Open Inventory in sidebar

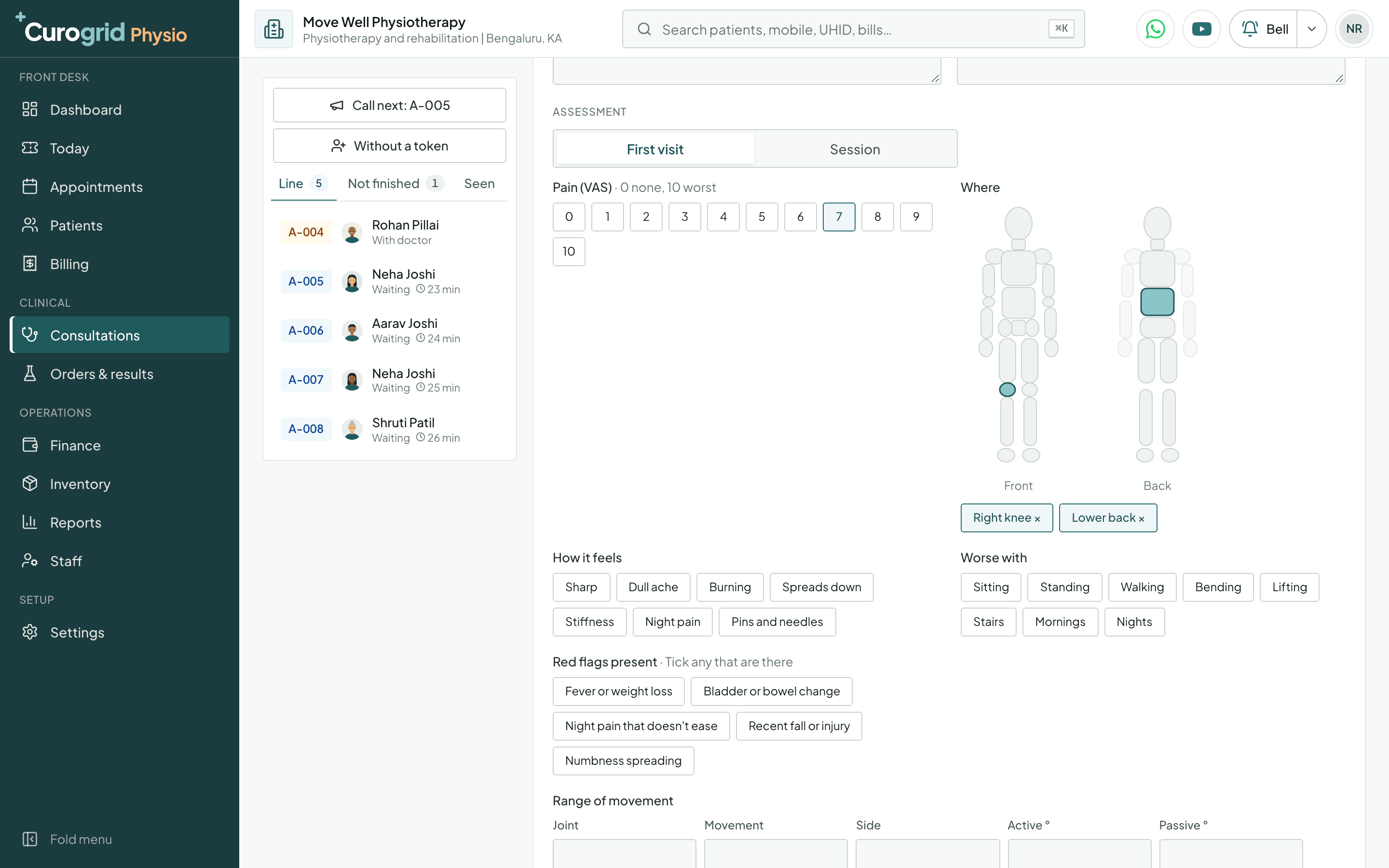pyautogui.click(x=120, y=483)
